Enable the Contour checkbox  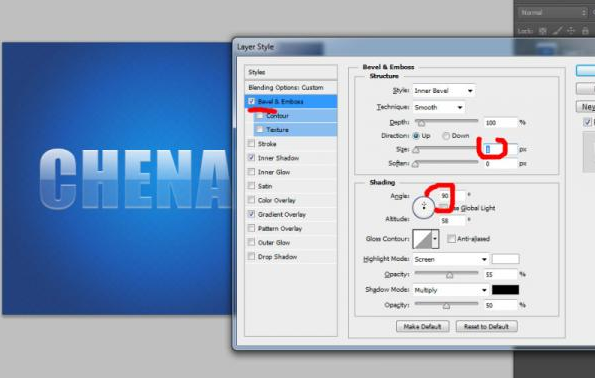(x=260, y=115)
